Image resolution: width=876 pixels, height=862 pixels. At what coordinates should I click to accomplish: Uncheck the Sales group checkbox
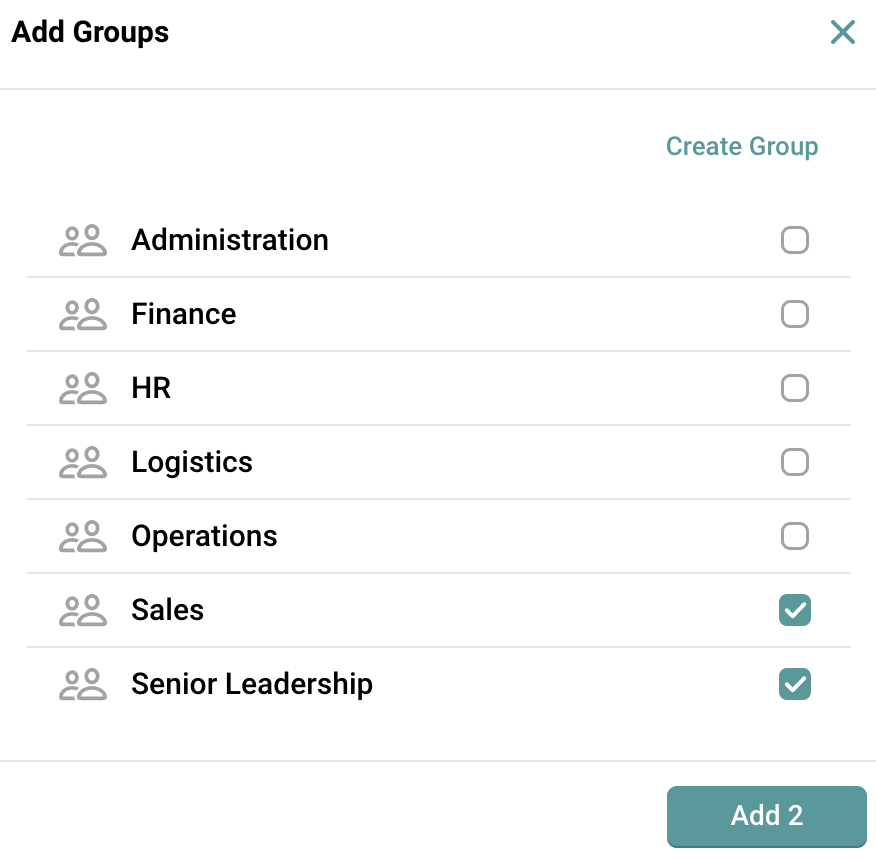(x=795, y=611)
